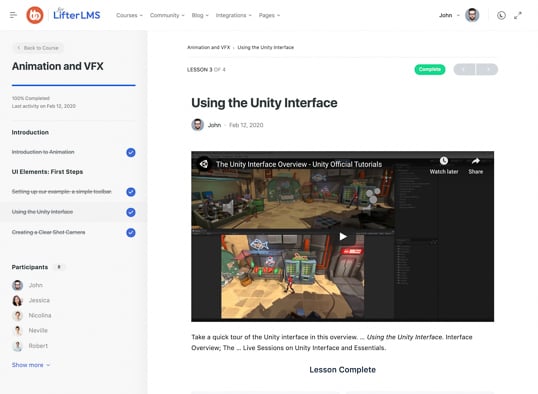
Task: Click checkmark for Setting up example lesson
Action: point(131,192)
